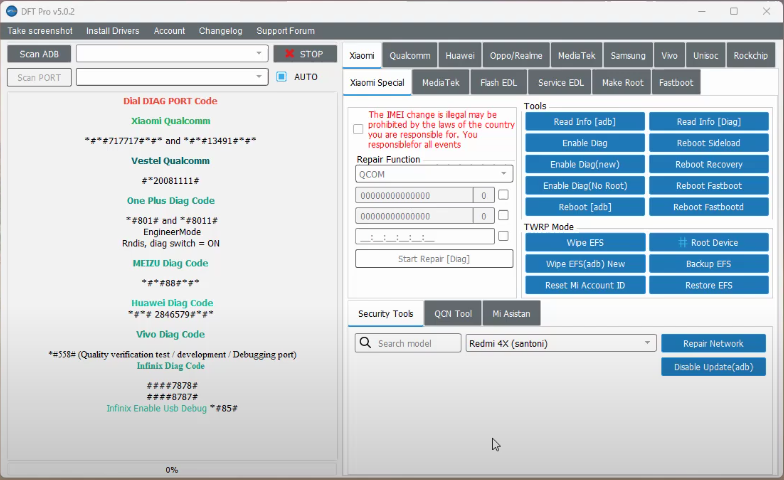Click the DFT Pro app logo icon
This screenshot has width=784, height=480.
tap(11, 11)
